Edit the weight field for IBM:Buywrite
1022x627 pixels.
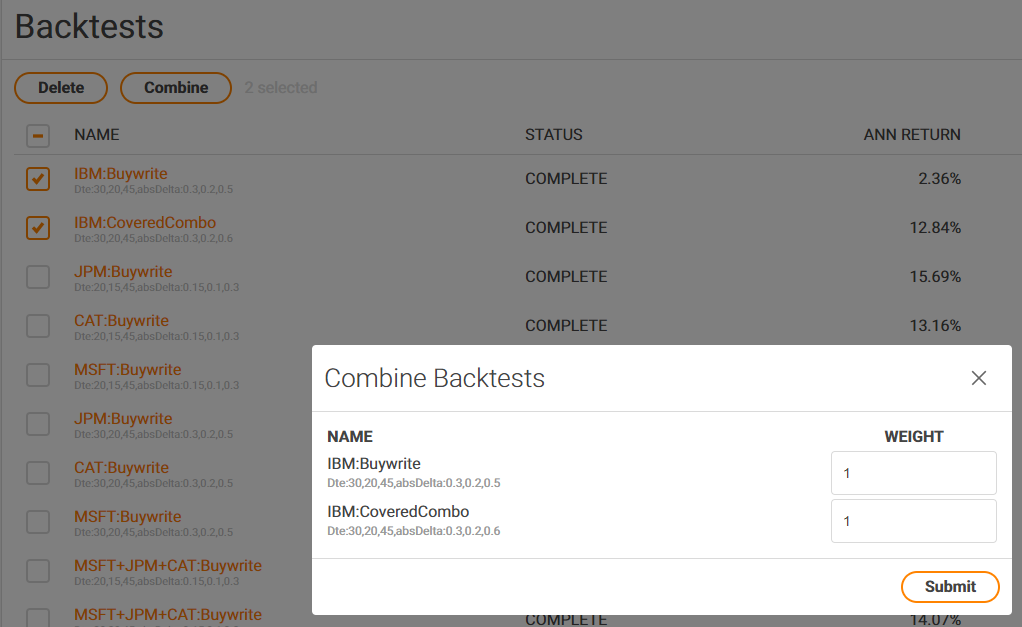[912, 473]
